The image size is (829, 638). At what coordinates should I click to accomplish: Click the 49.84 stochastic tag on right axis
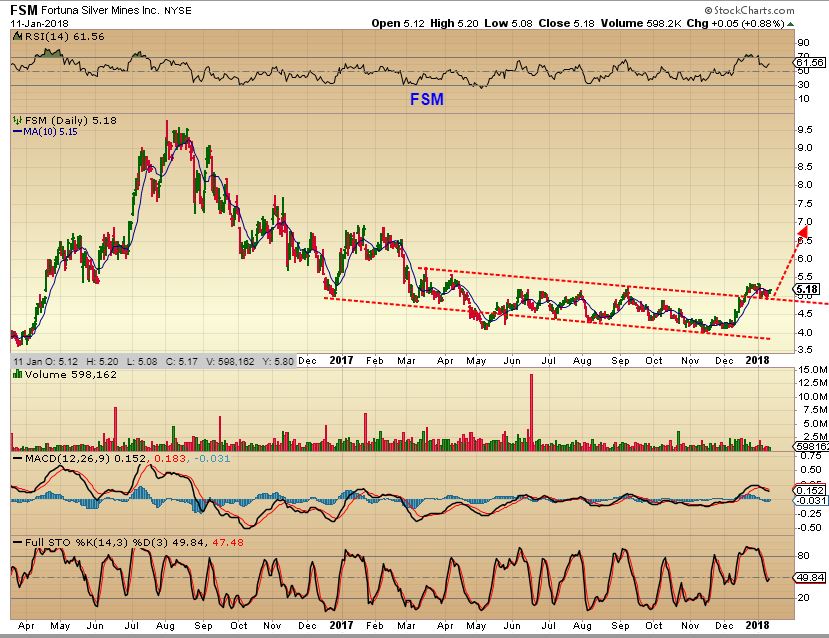[810, 578]
